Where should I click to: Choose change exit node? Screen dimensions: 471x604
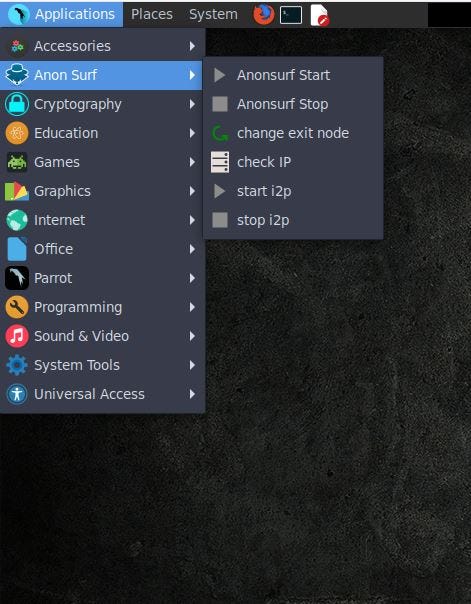[x=293, y=133]
